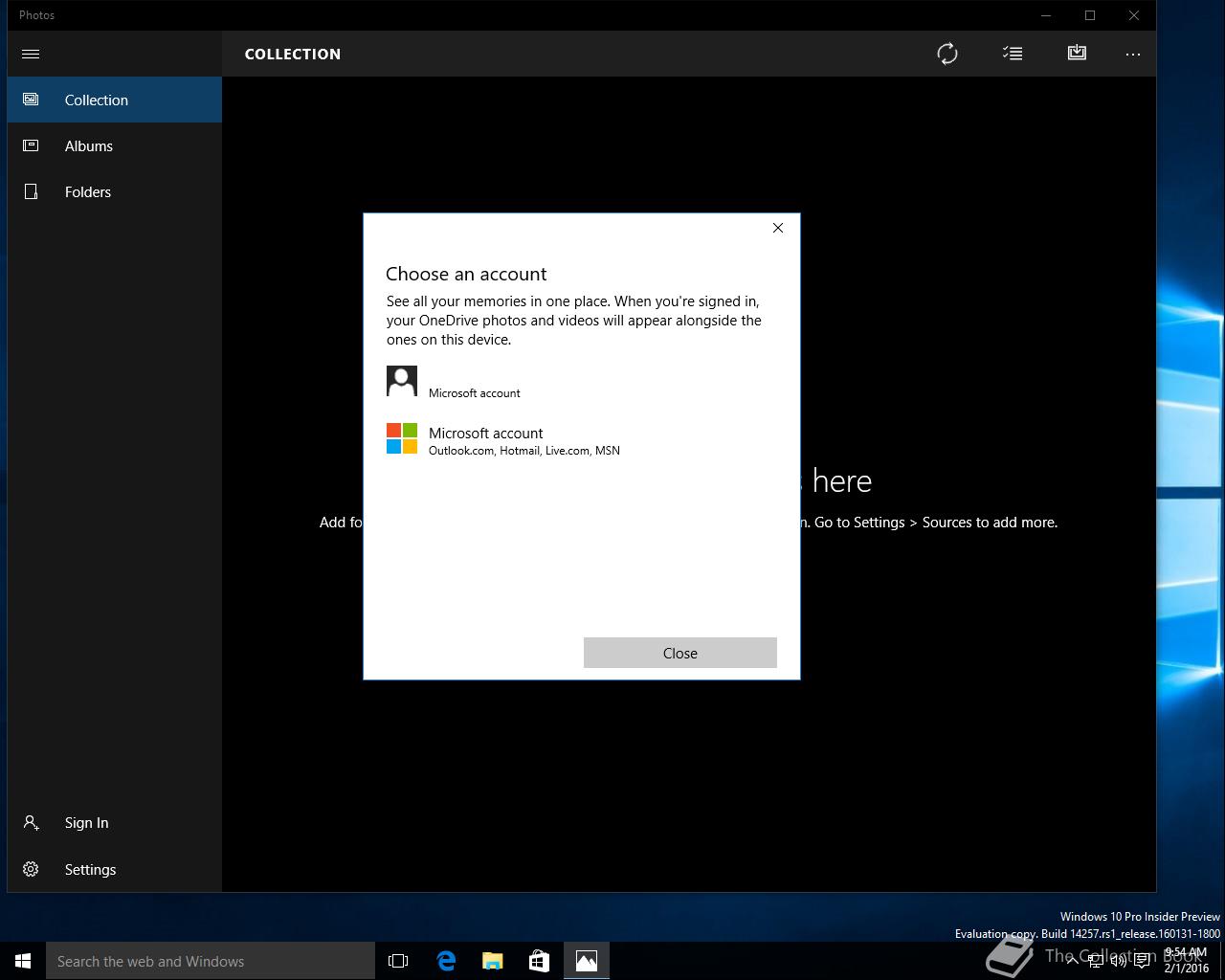The height and width of the screenshot is (980, 1225).
Task: Toggle the hamburger navigation menu
Action: pos(31,54)
